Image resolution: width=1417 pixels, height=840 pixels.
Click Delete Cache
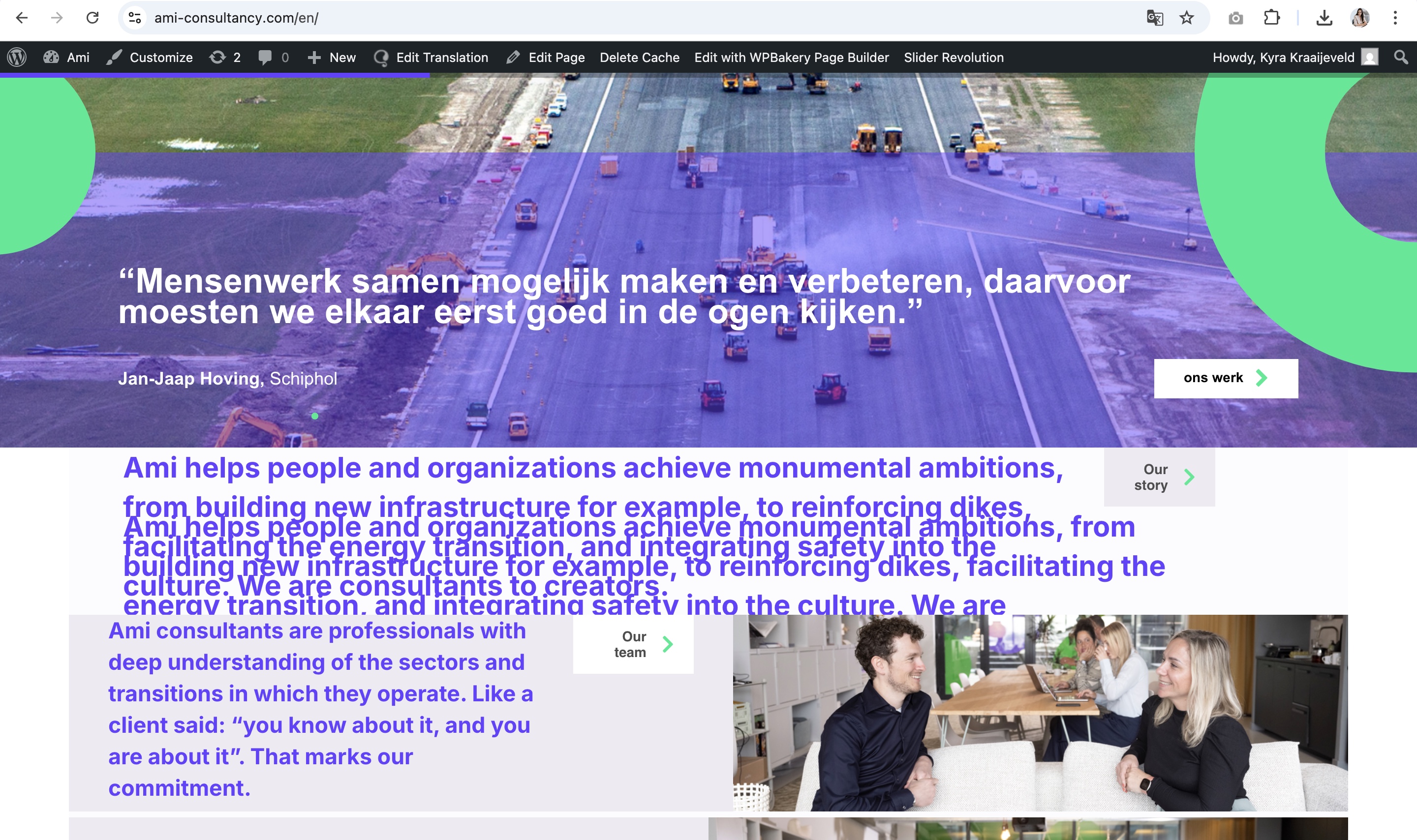coord(640,57)
